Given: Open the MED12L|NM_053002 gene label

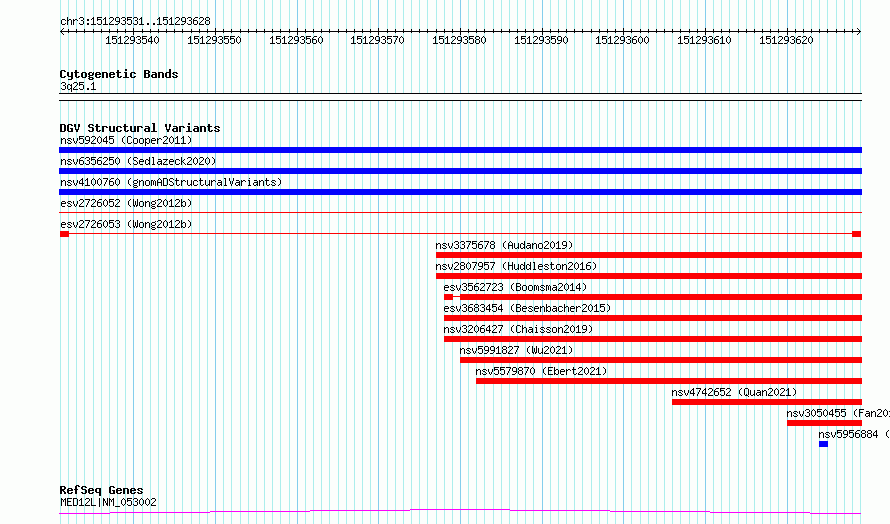Looking at the screenshot, I should point(108,502).
